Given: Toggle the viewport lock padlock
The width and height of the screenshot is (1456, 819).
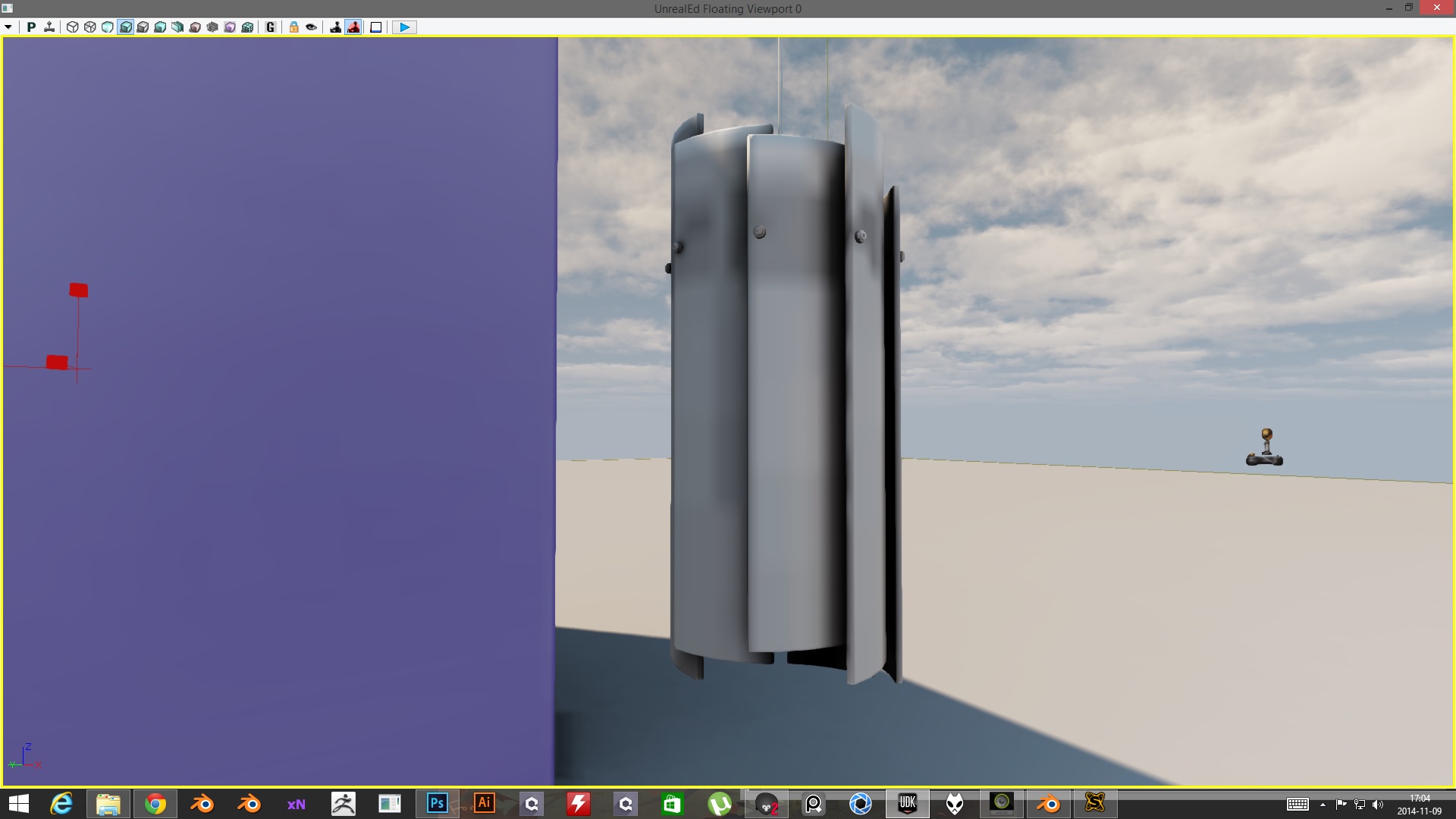Looking at the screenshot, I should click(x=294, y=27).
